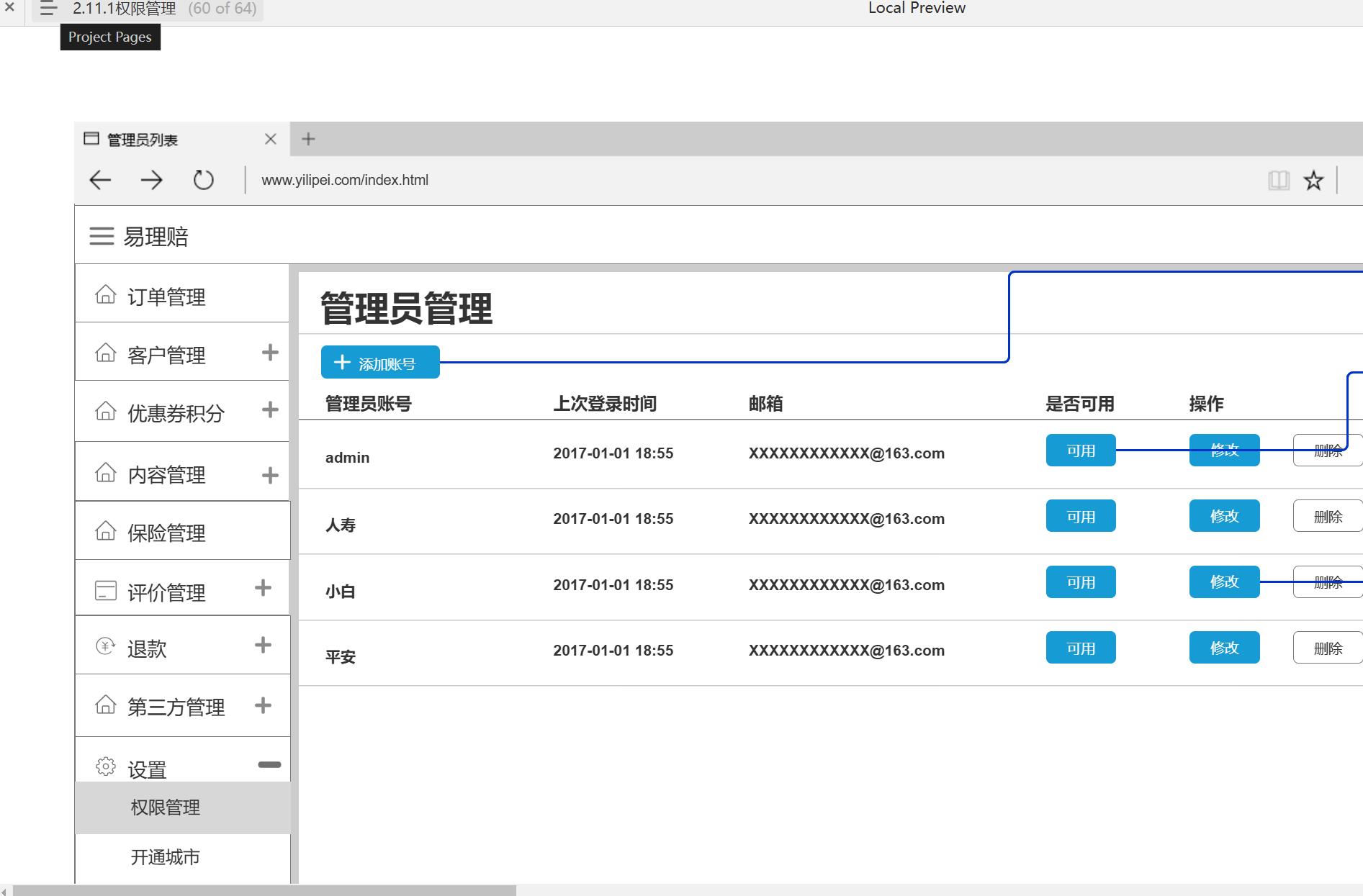1363x896 pixels.
Task: Click the 人寿 account name cell
Action: pos(341,525)
